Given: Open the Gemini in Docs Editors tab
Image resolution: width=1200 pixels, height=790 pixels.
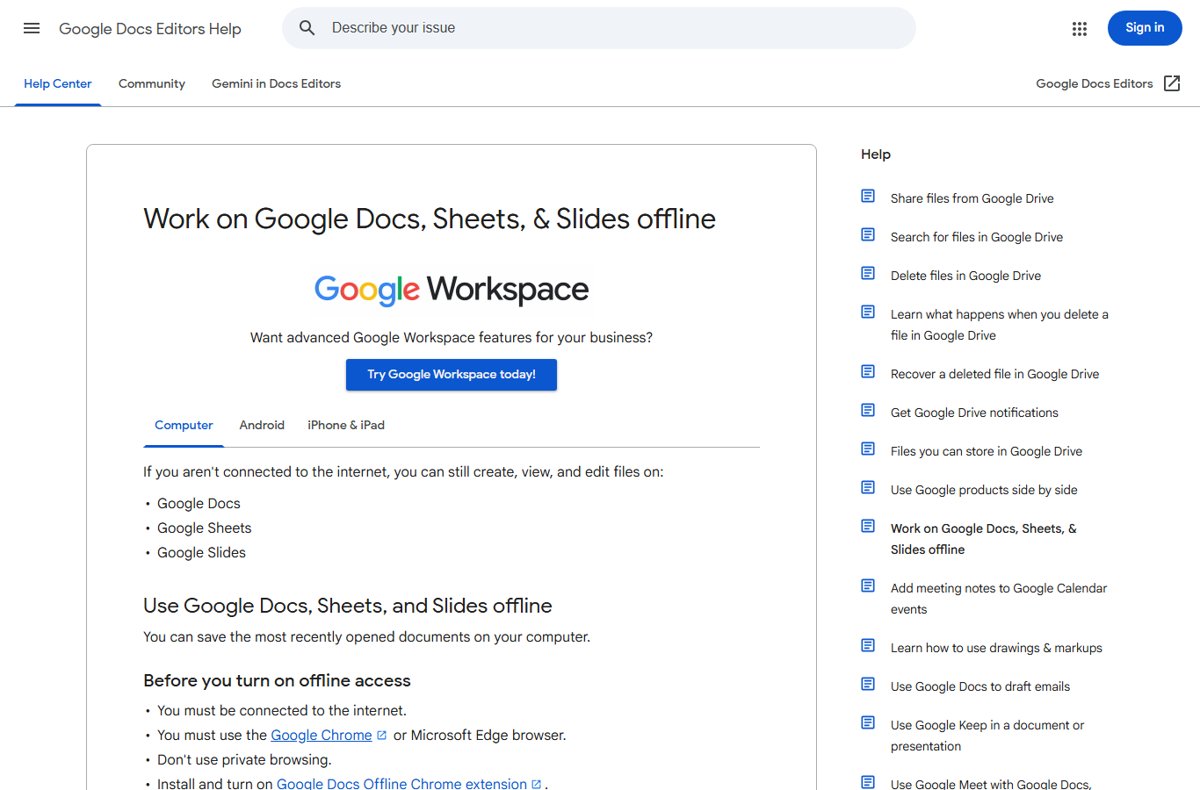Looking at the screenshot, I should click(x=276, y=84).
